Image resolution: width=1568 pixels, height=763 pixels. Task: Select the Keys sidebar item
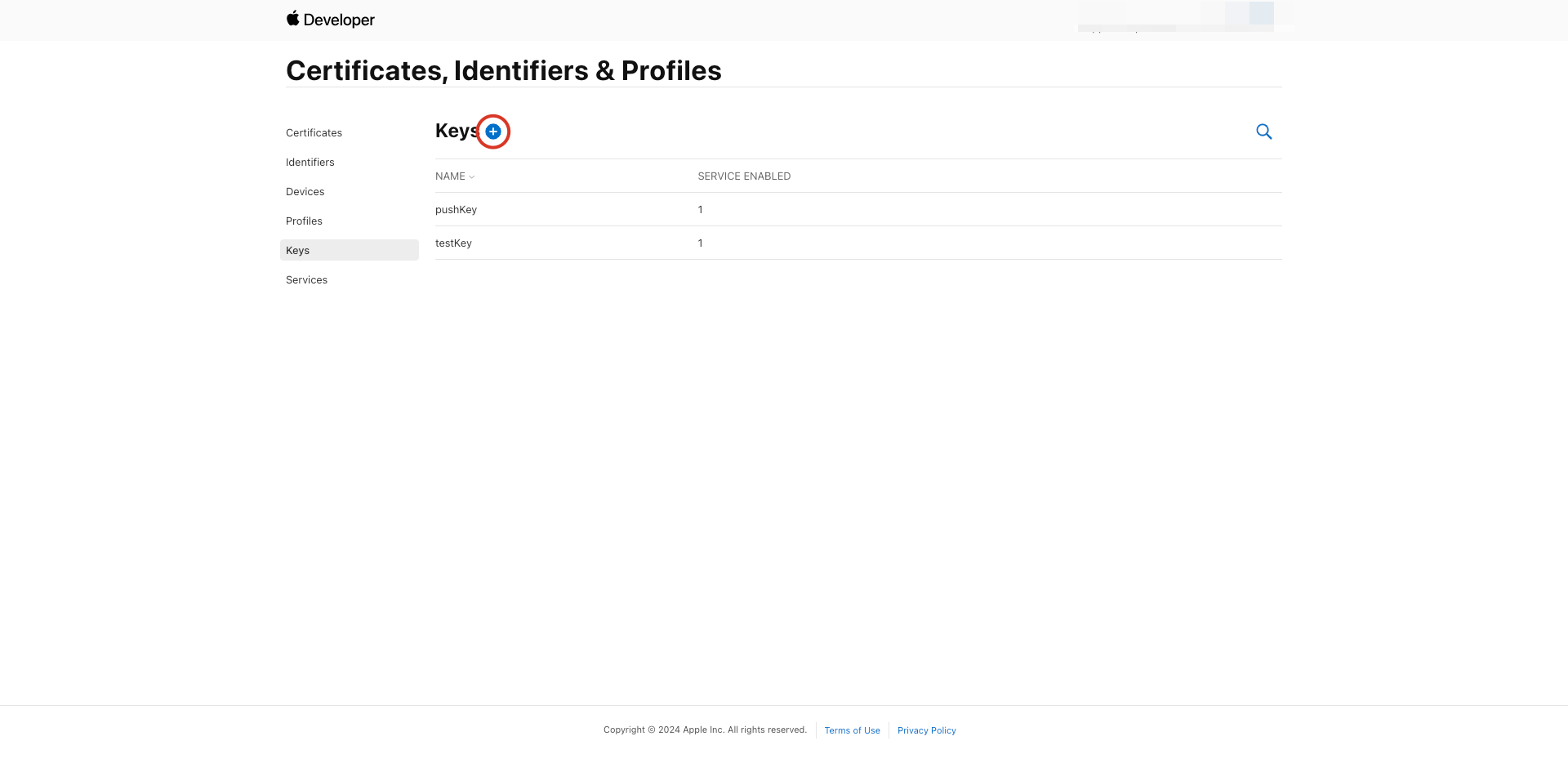click(298, 251)
